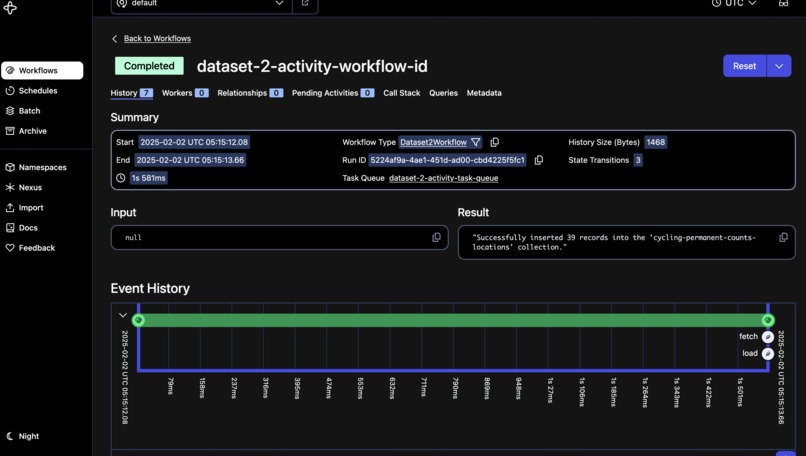Image resolution: width=806 pixels, height=456 pixels.
Task: Click the null input text
Action: [x=133, y=238]
